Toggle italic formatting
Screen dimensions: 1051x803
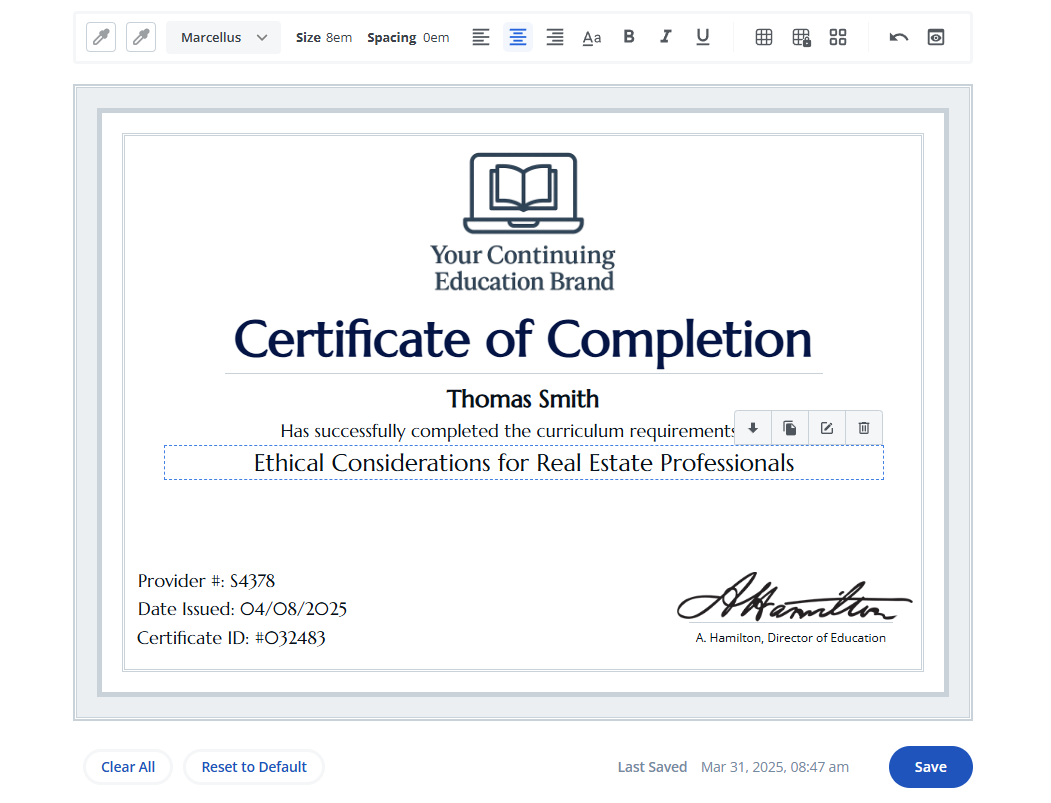tap(666, 38)
